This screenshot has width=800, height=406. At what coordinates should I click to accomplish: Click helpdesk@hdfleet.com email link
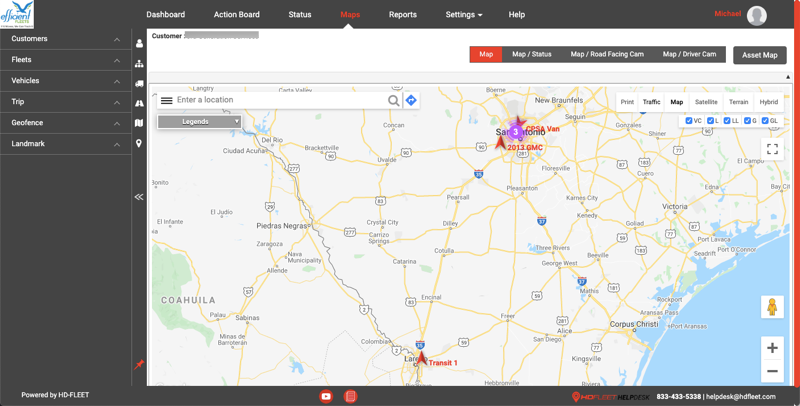point(741,396)
